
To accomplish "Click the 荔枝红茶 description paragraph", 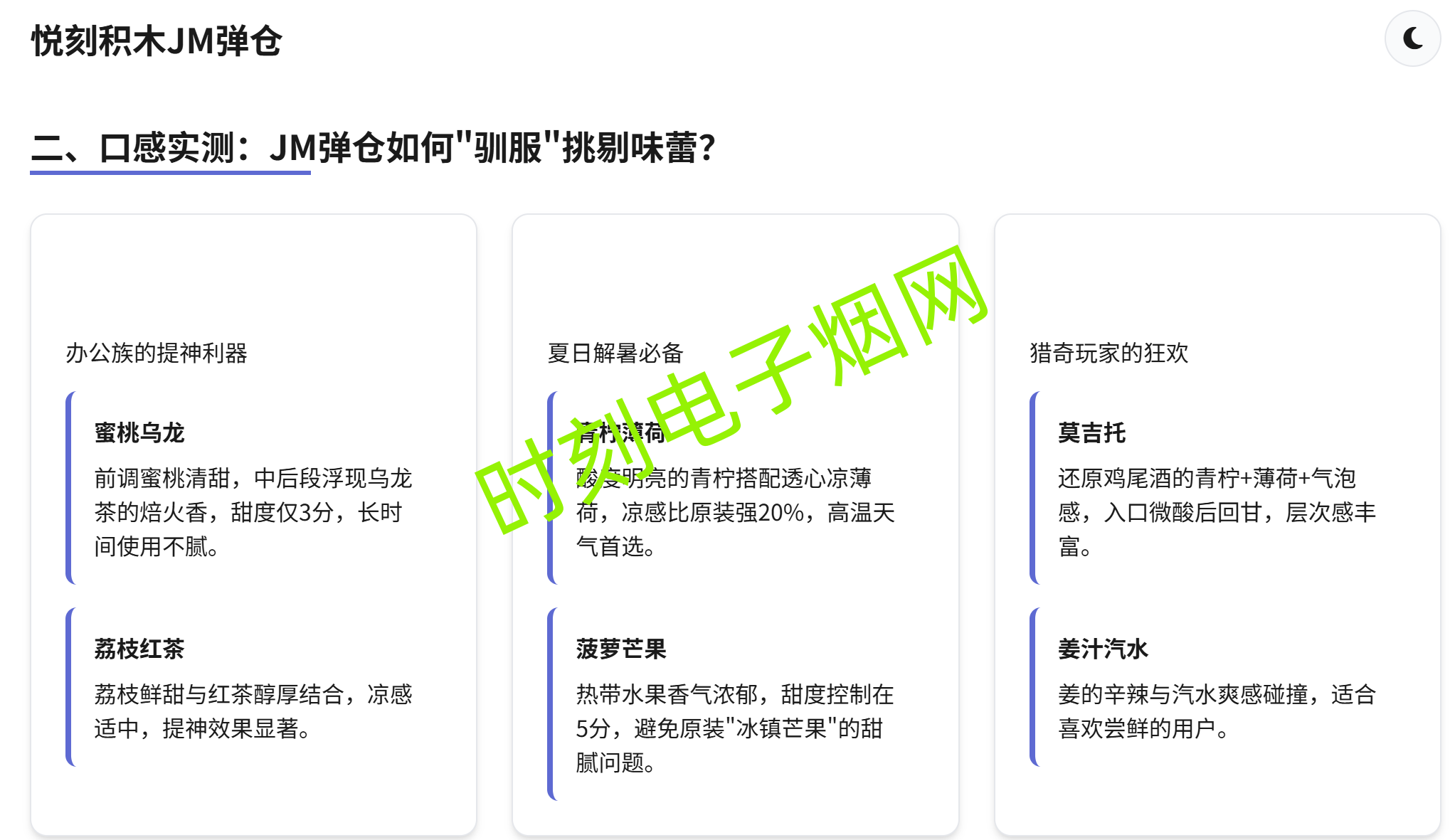I will click(x=253, y=711).
